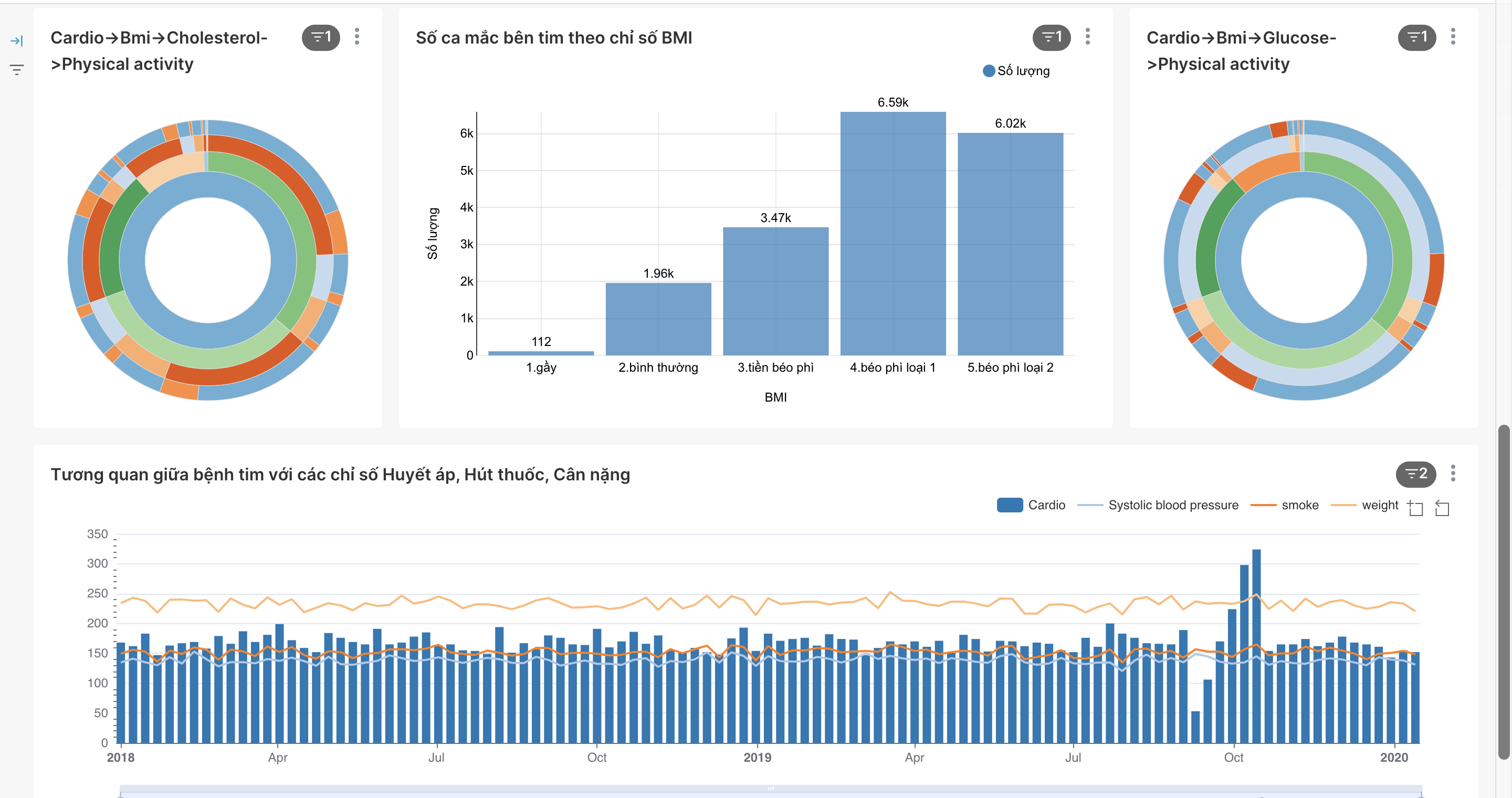This screenshot has width=1512, height=798.
Task: Click the timeline range slider bar
Action: click(770, 790)
